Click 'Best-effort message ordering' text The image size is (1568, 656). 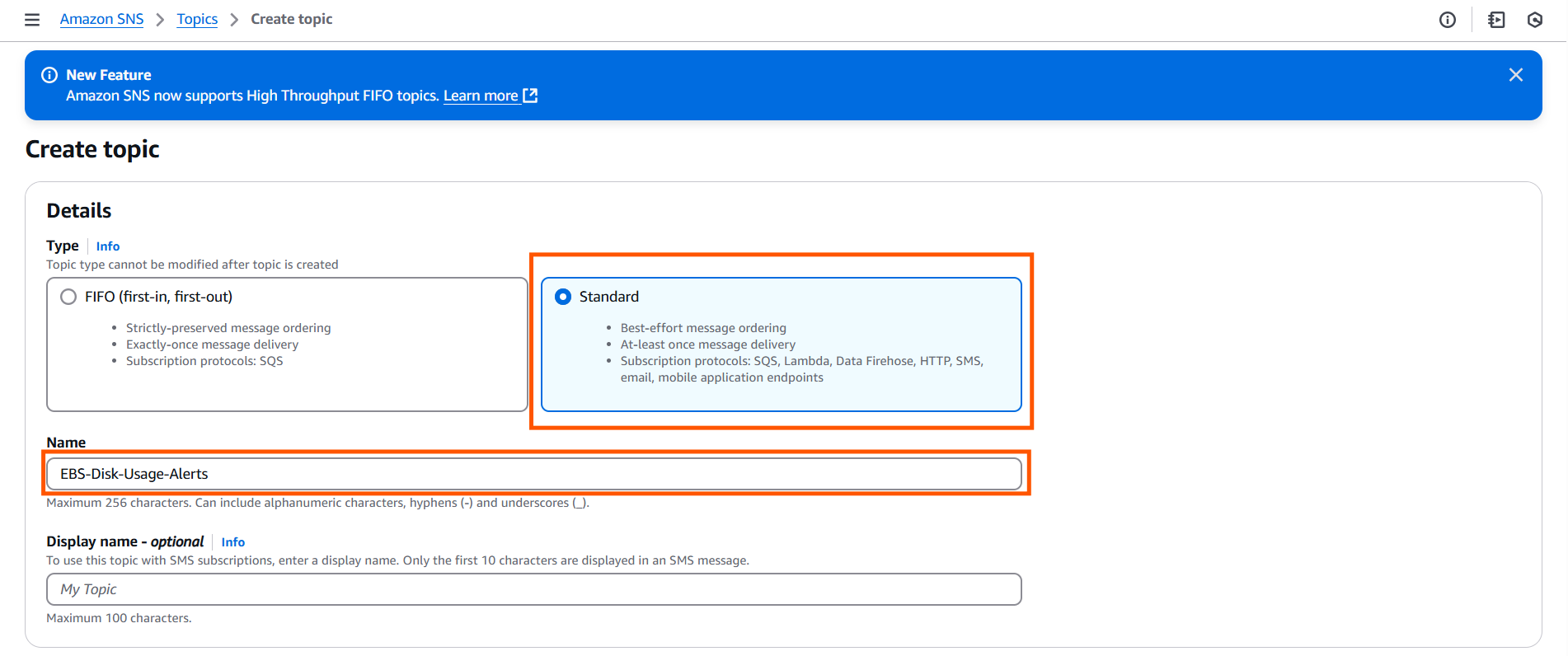coord(703,328)
